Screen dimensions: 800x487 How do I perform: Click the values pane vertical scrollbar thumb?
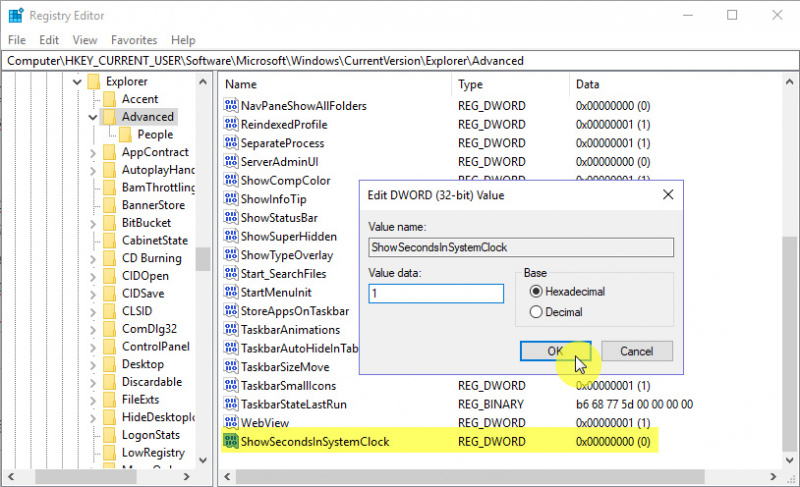789,344
